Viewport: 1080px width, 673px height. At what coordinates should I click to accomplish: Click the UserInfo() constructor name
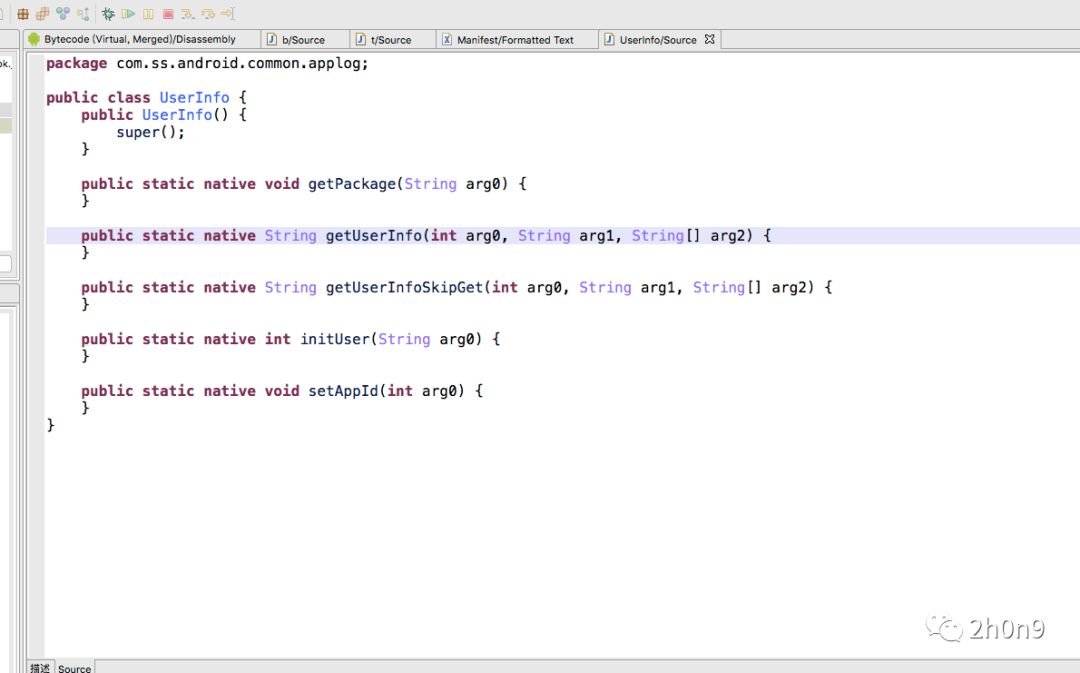tap(176, 114)
